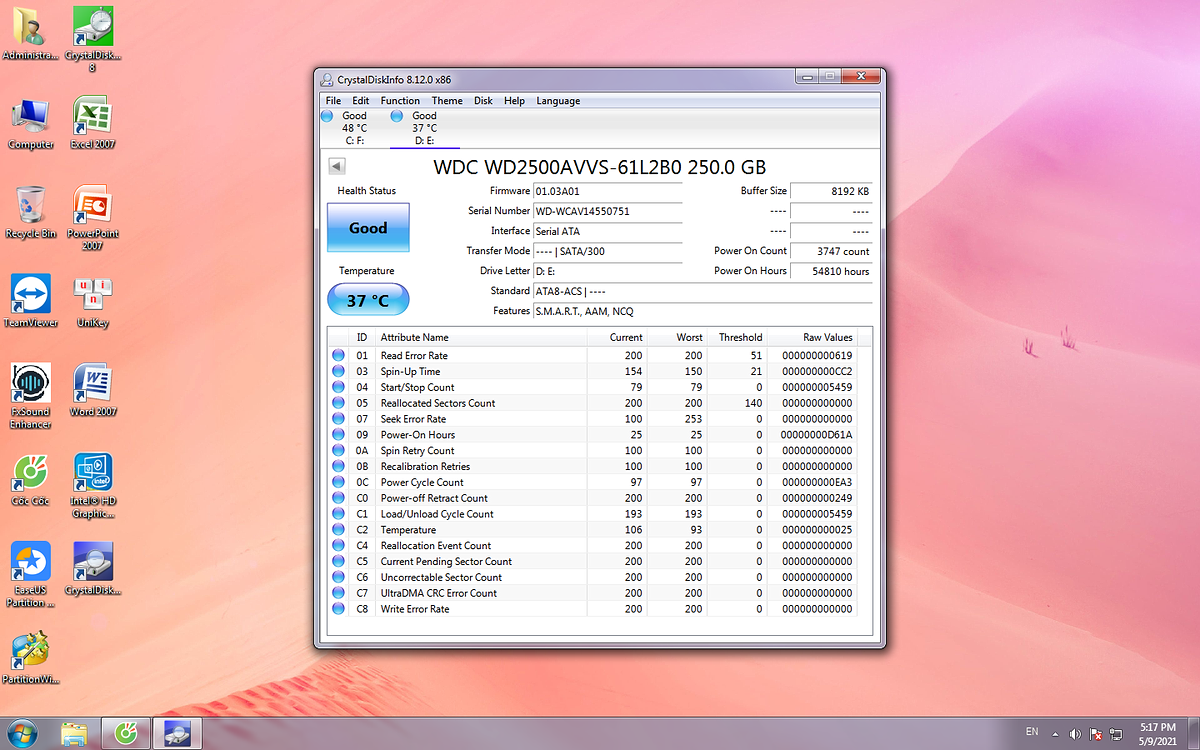The image size is (1200, 750).
Task: Launch PowerPoint 2007 shortcut
Action: [x=93, y=218]
